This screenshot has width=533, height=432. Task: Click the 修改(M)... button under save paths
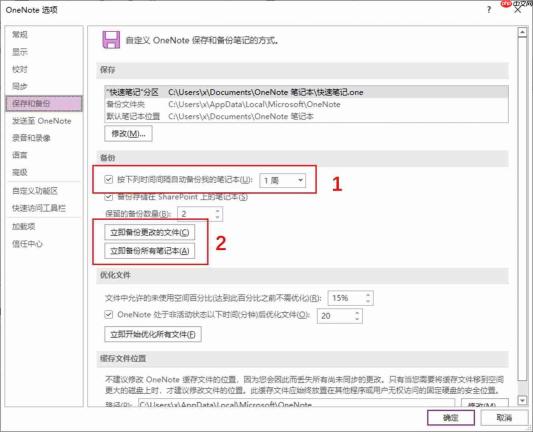coord(128,134)
